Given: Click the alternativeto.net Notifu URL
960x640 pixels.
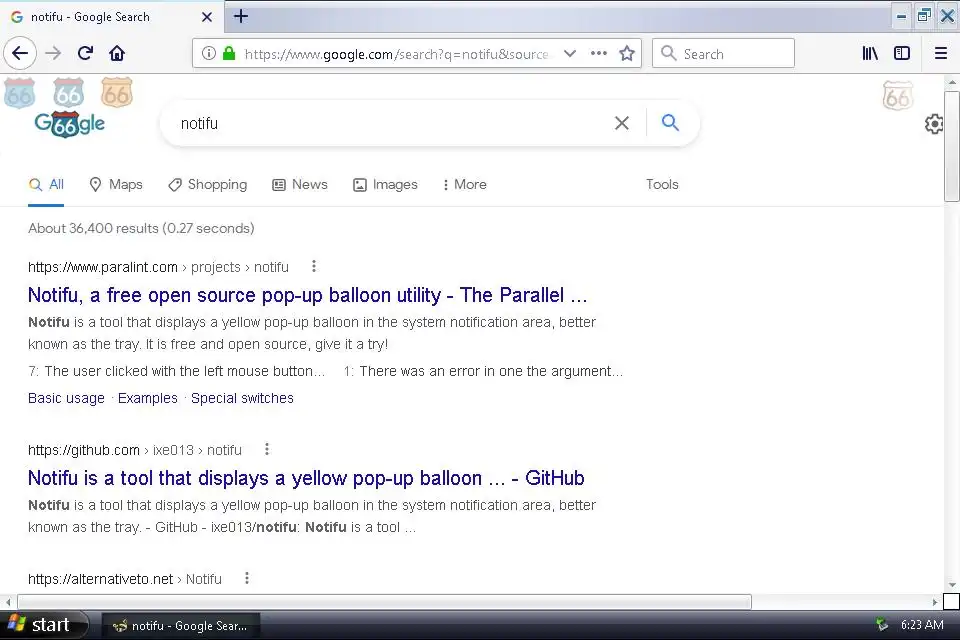Looking at the screenshot, I should pyautogui.click(x=125, y=579).
